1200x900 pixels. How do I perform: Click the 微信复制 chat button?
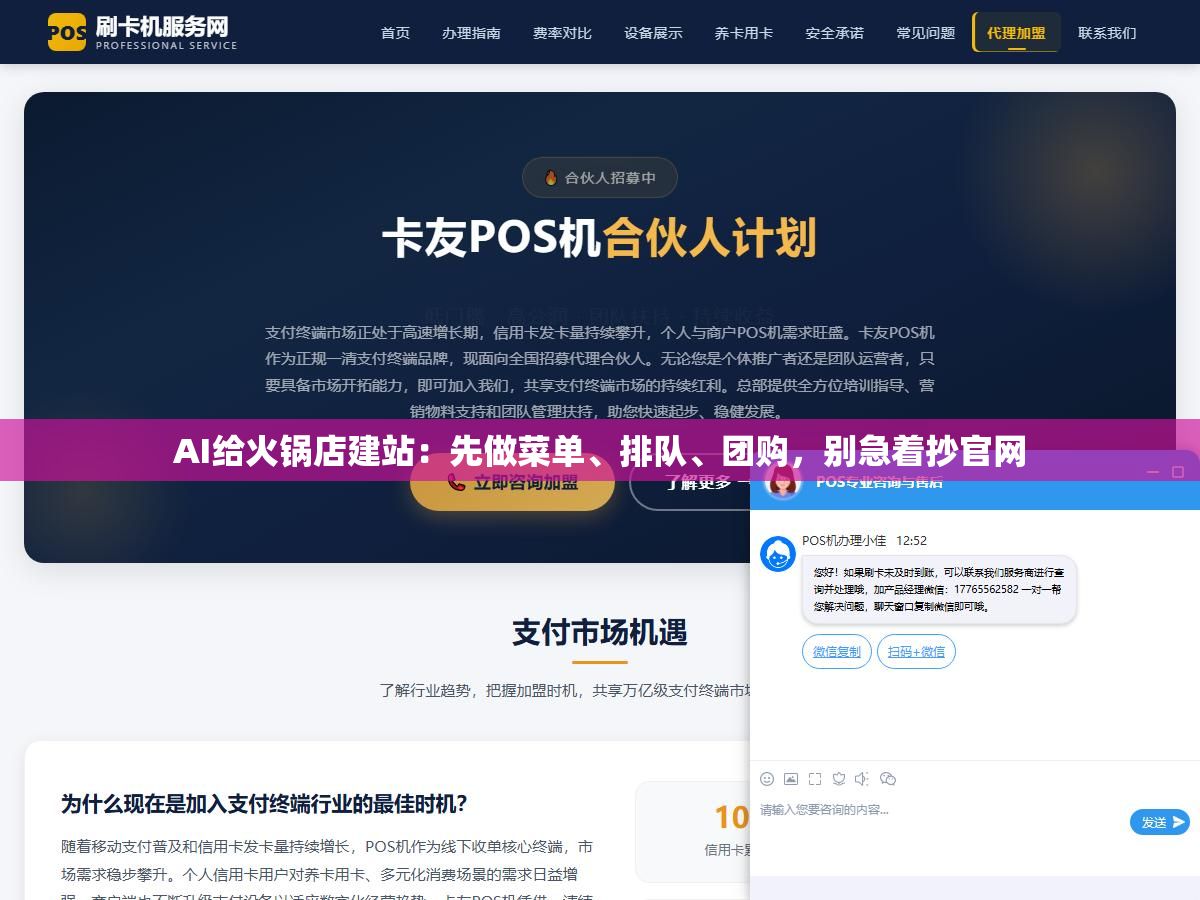(837, 652)
